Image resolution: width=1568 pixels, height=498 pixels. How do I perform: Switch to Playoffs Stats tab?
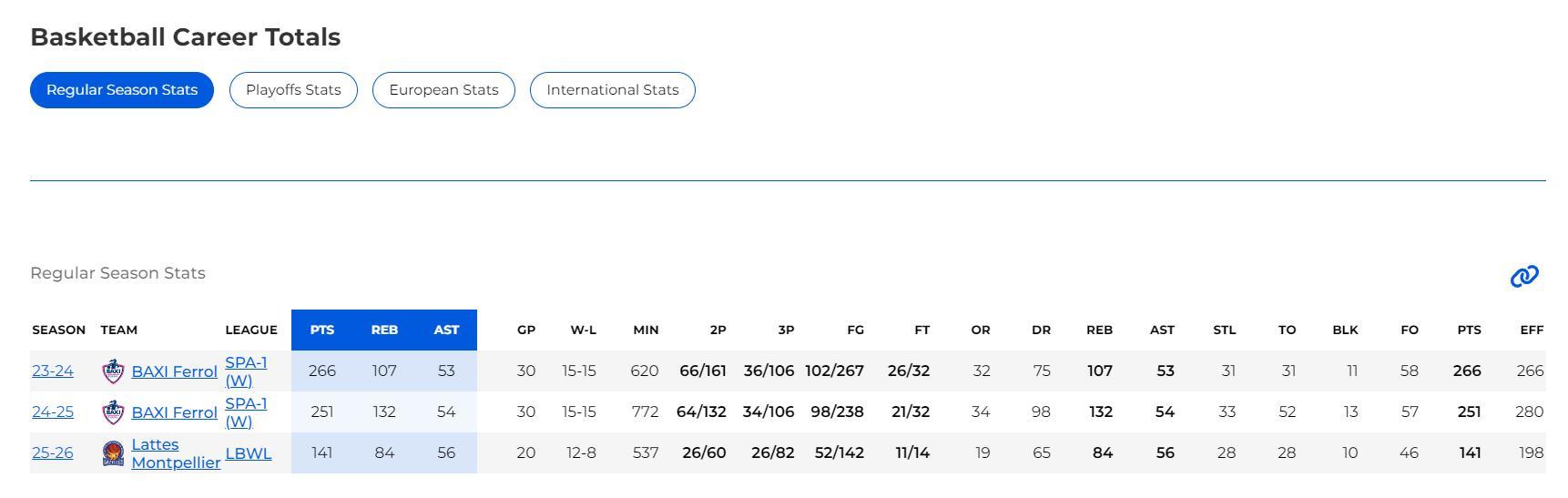(293, 90)
